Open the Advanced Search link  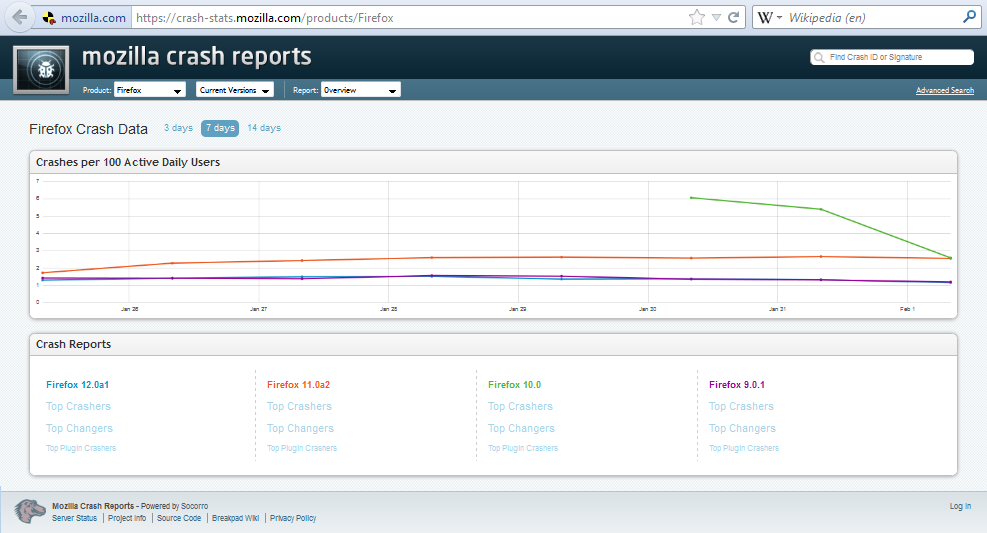pos(944,91)
